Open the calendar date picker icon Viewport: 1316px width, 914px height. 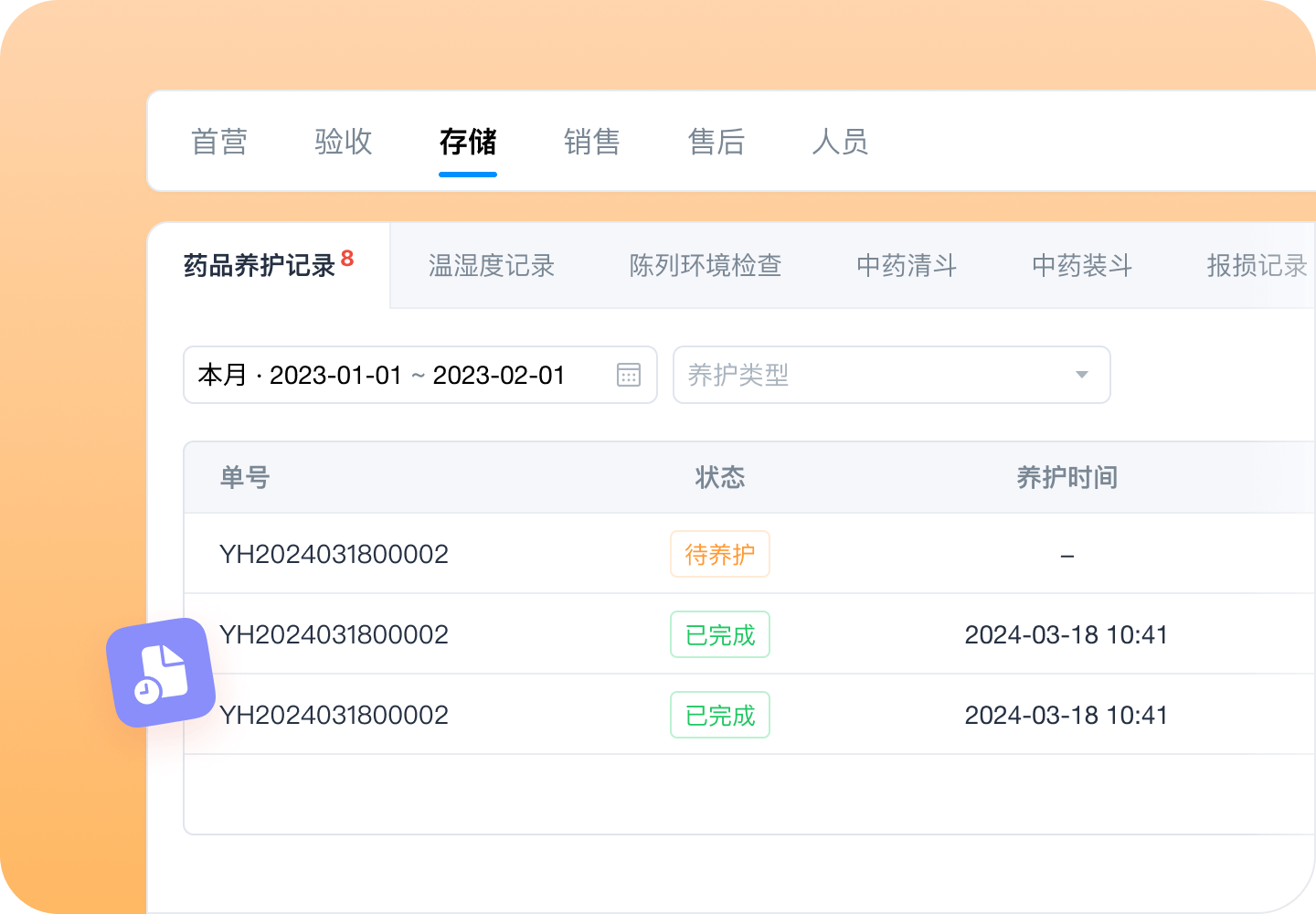pos(628,375)
